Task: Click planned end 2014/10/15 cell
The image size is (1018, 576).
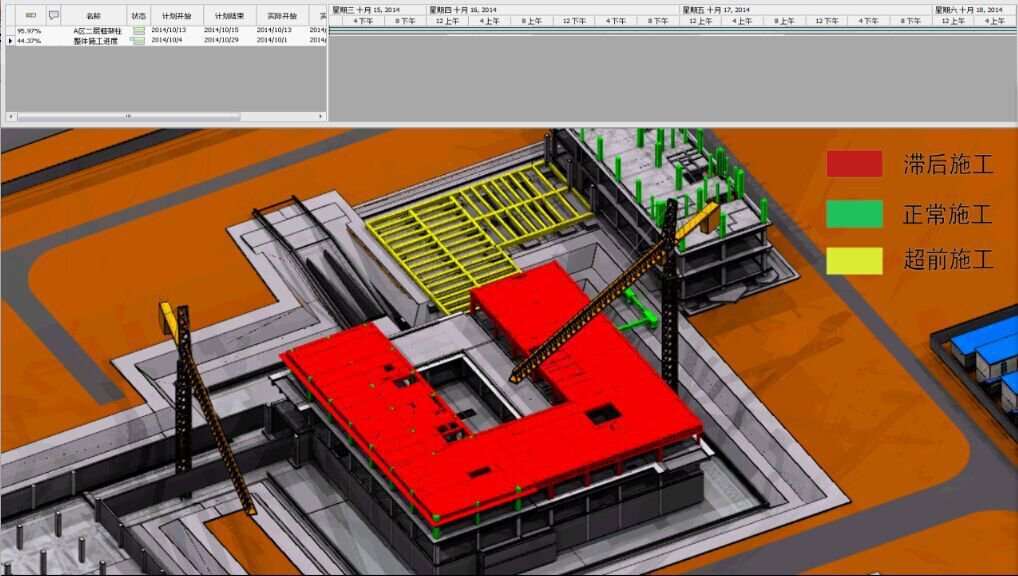Action: pyautogui.click(x=221, y=30)
